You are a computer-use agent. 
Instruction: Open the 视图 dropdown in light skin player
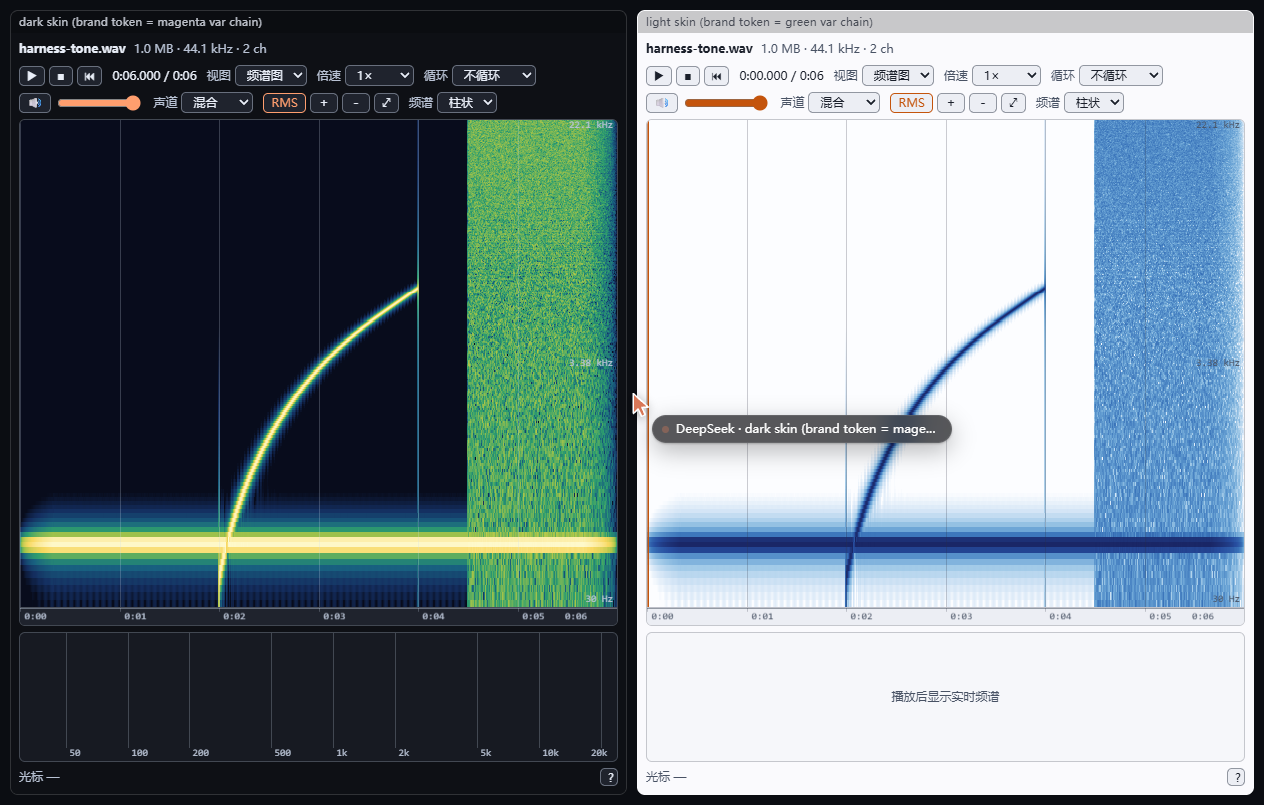pyautogui.click(x=898, y=75)
